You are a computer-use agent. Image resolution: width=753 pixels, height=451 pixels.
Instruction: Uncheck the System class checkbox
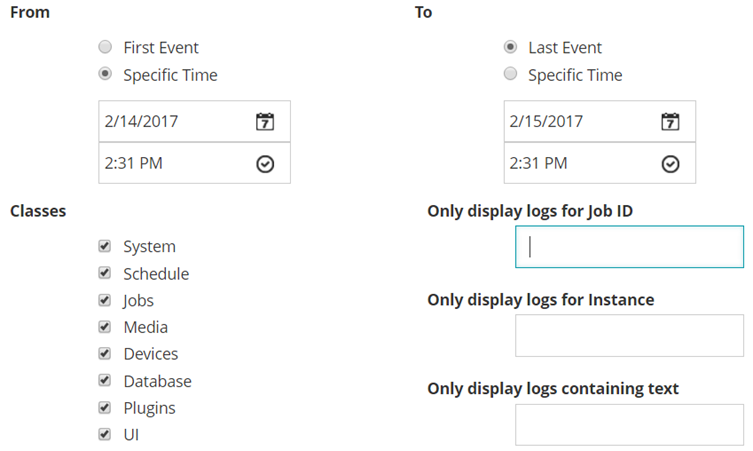[x=105, y=246]
